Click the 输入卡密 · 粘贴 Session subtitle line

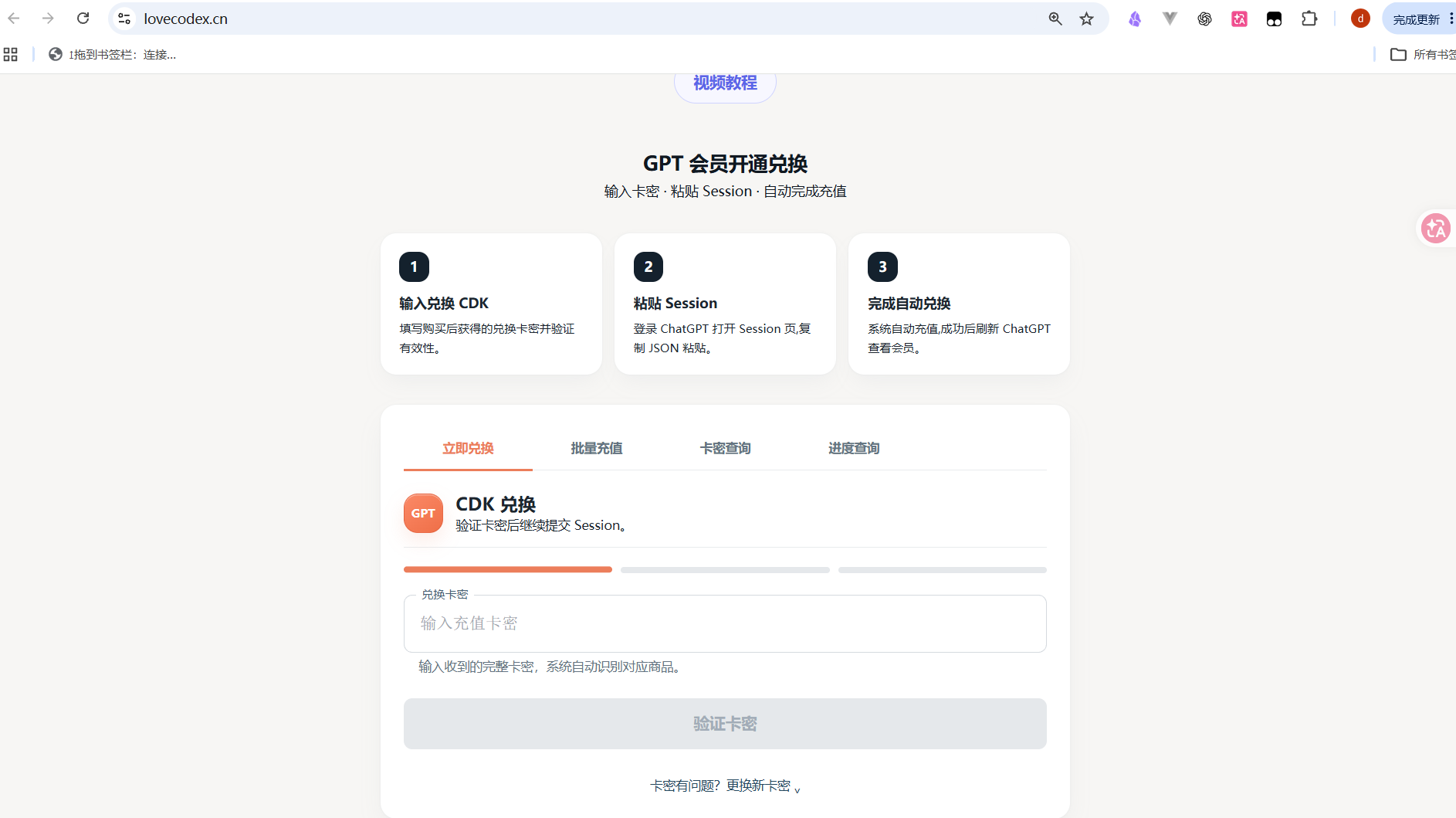[725, 192]
